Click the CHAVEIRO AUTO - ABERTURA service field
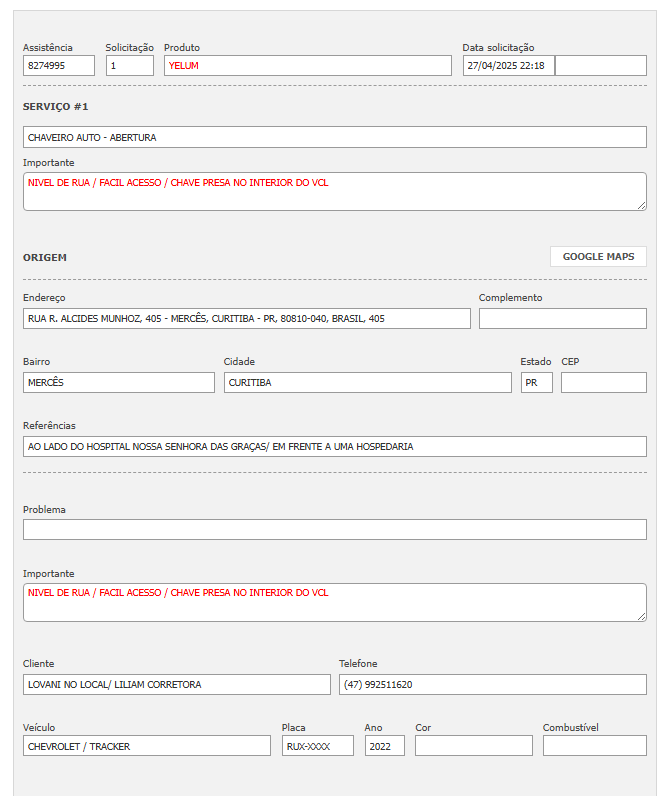 click(334, 137)
